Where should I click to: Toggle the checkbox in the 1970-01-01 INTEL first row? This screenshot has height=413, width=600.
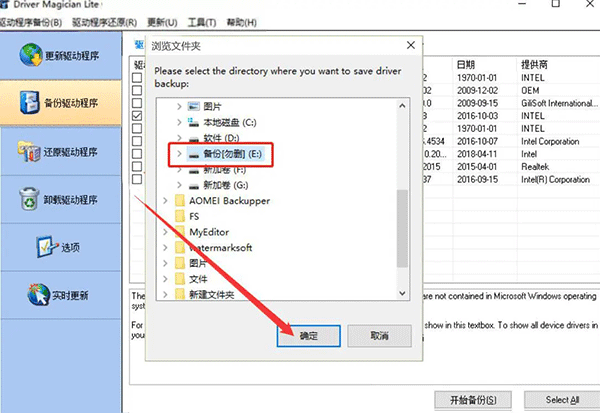click(137, 78)
